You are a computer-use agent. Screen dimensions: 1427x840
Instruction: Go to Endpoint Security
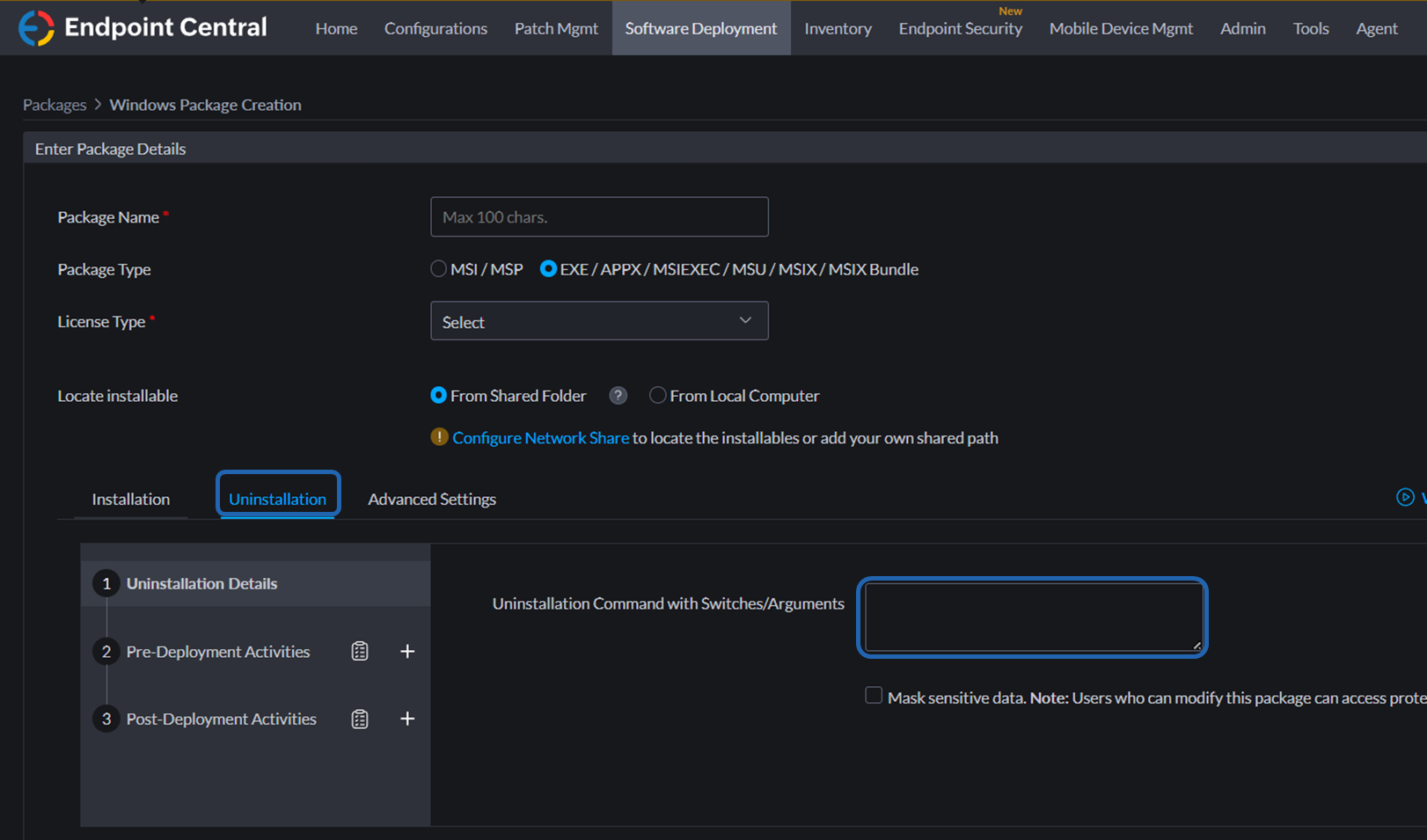click(x=961, y=28)
